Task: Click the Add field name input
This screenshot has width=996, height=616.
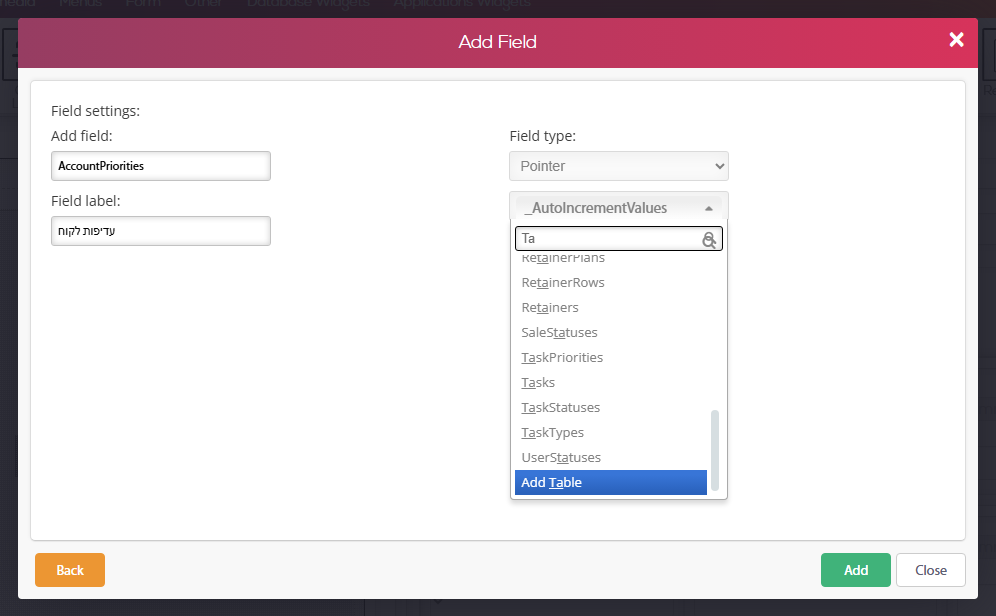Action: [x=161, y=166]
